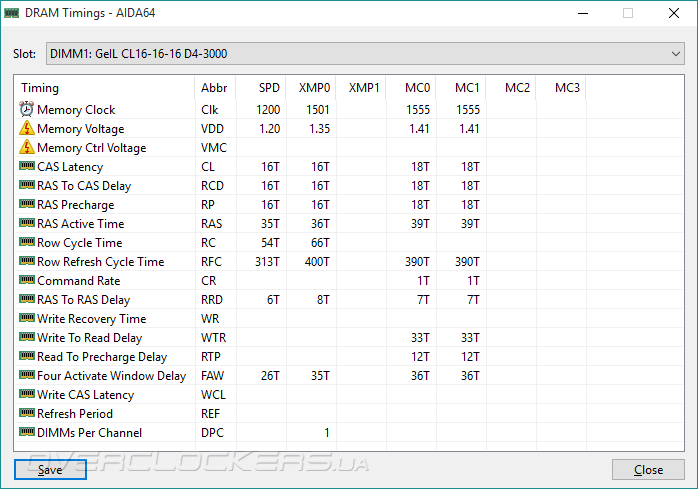The image size is (698, 489).
Task: Click the Write CAS Latency chip icon
Action: [x=27, y=394]
